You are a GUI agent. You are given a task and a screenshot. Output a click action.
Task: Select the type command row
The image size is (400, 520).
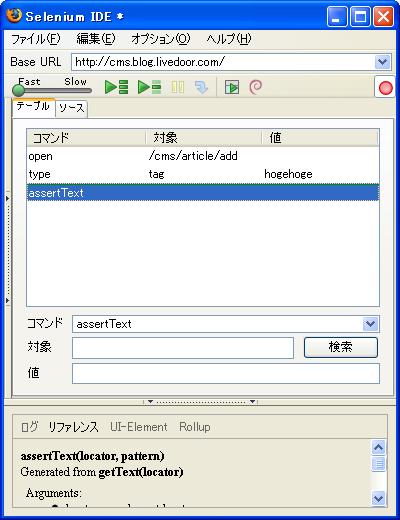click(203, 174)
